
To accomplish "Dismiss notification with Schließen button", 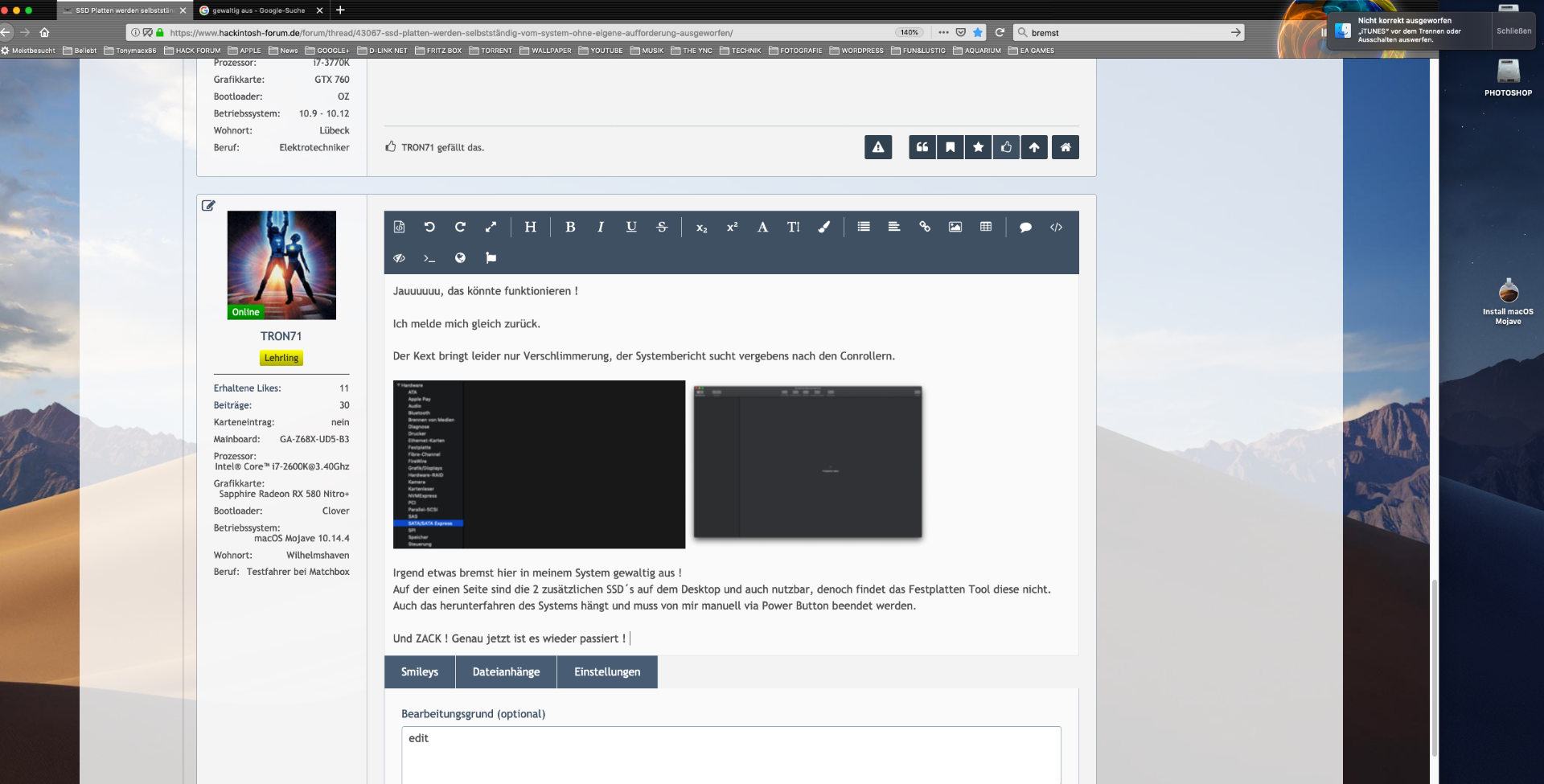I will pyautogui.click(x=1513, y=31).
